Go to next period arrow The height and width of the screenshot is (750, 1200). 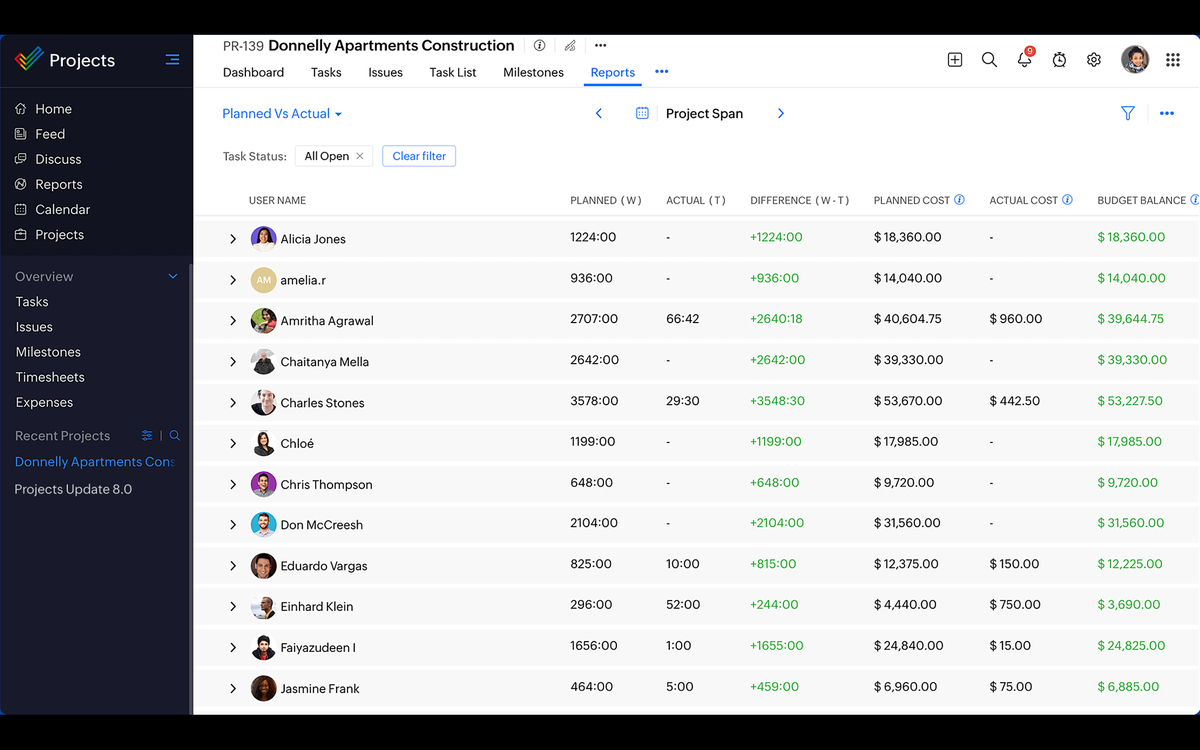(x=781, y=113)
